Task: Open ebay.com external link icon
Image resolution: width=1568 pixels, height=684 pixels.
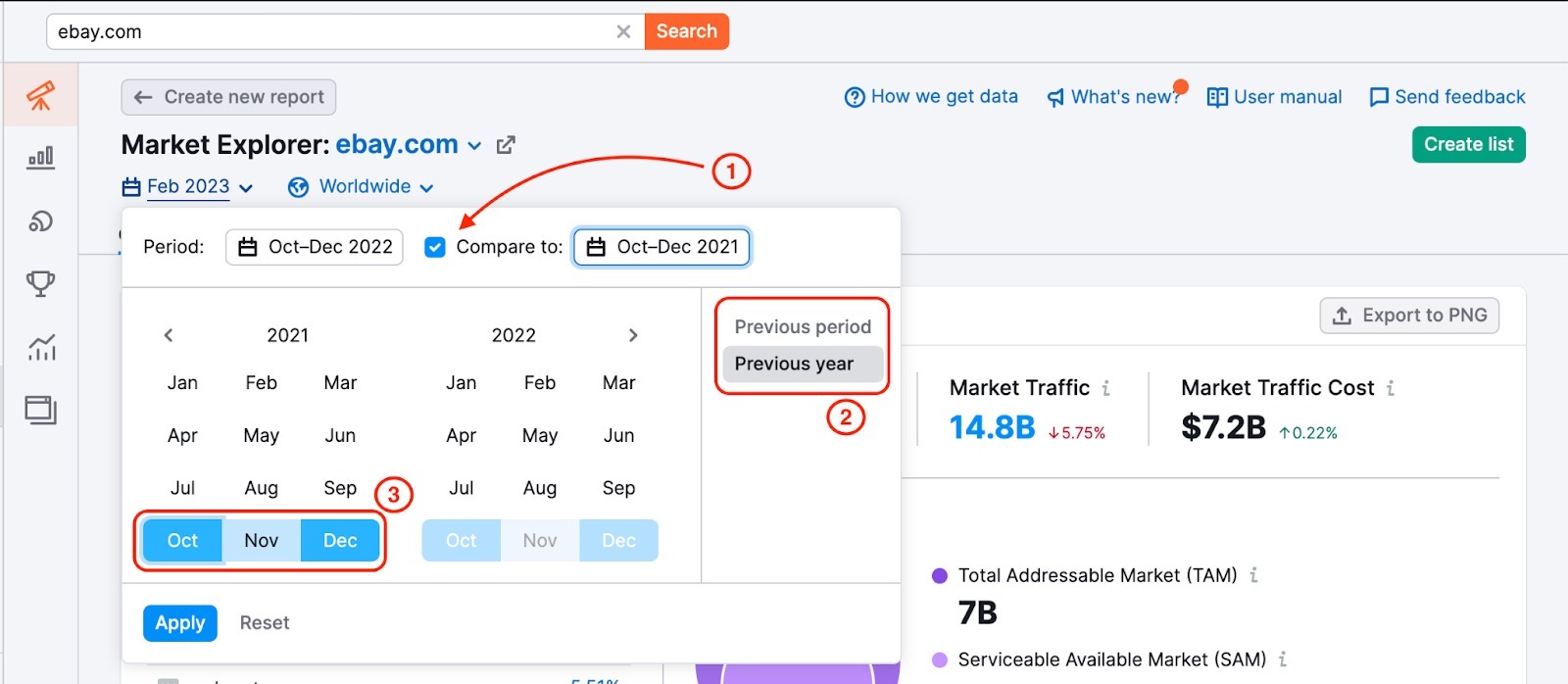Action: (x=506, y=145)
